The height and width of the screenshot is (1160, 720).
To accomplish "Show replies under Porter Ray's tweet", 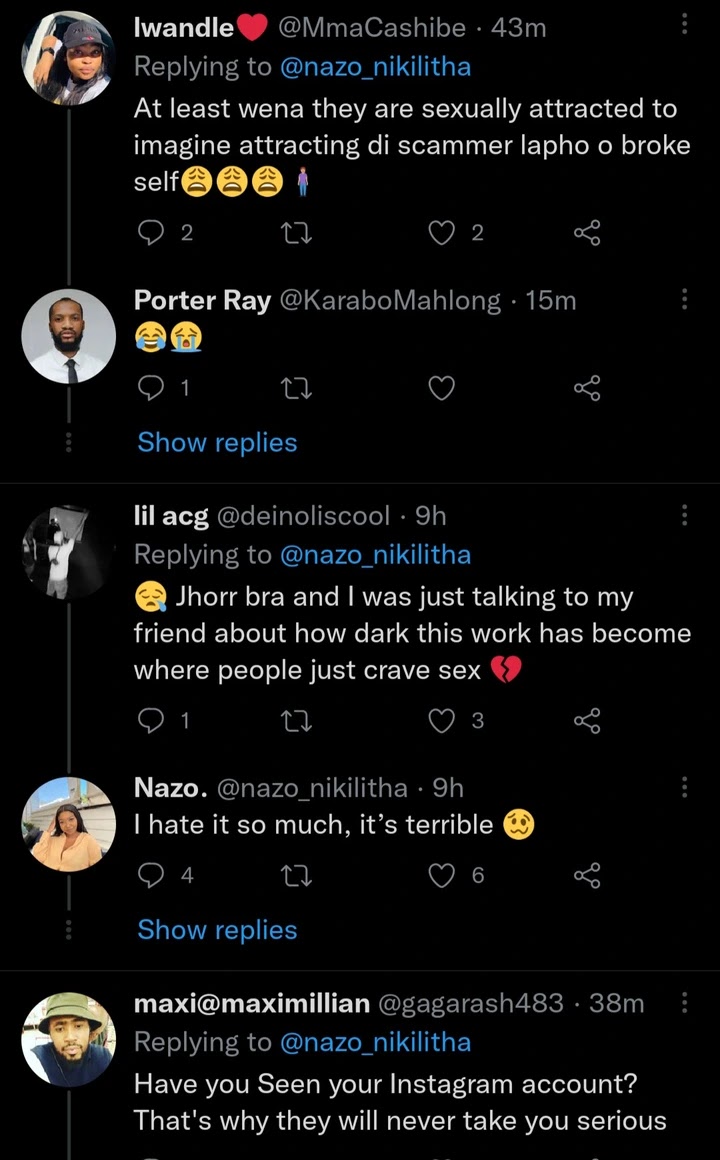I will pyautogui.click(x=217, y=442).
